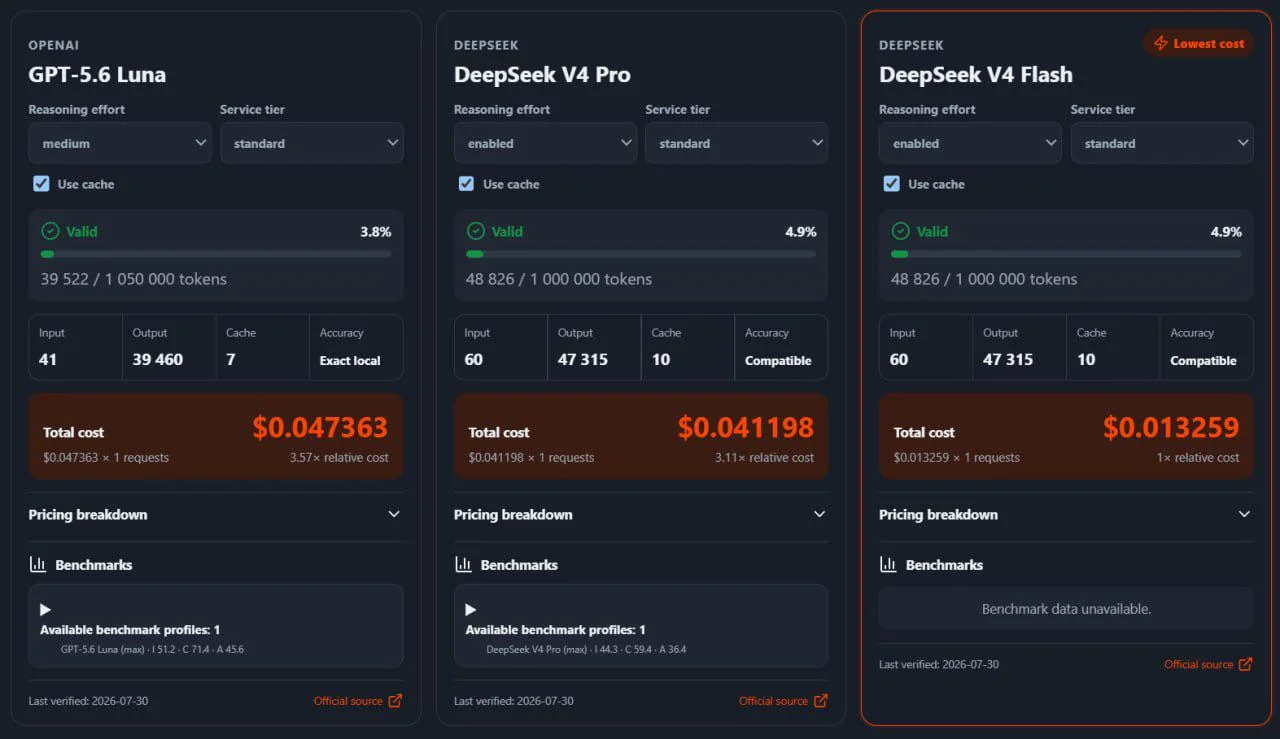Expand Pricing breakdown in DeepSeek V4 Flash card
The image size is (1280, 739).
pos(1066,515)
